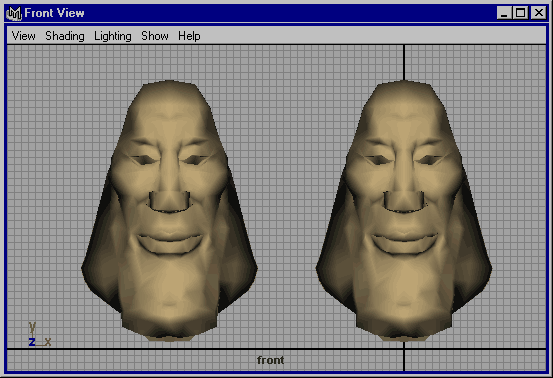Open the View menu

point(23,36)
